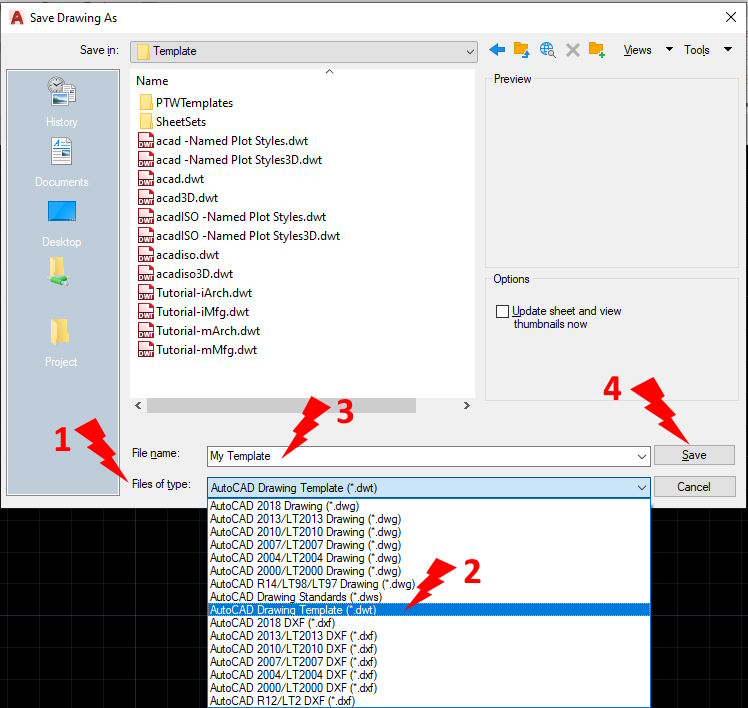This screenshot has height=708, width=748.
Task: Select the acadiso.dwt template file
Action: pos(178,255)
